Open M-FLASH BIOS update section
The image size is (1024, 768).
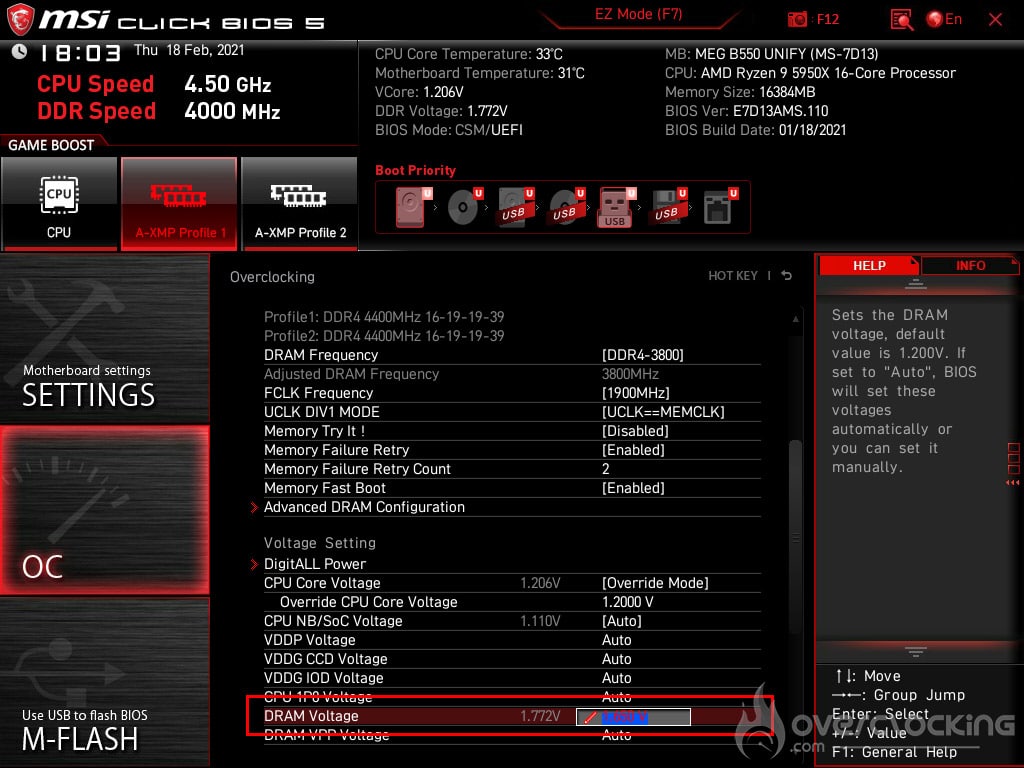(x=104, y=682)
